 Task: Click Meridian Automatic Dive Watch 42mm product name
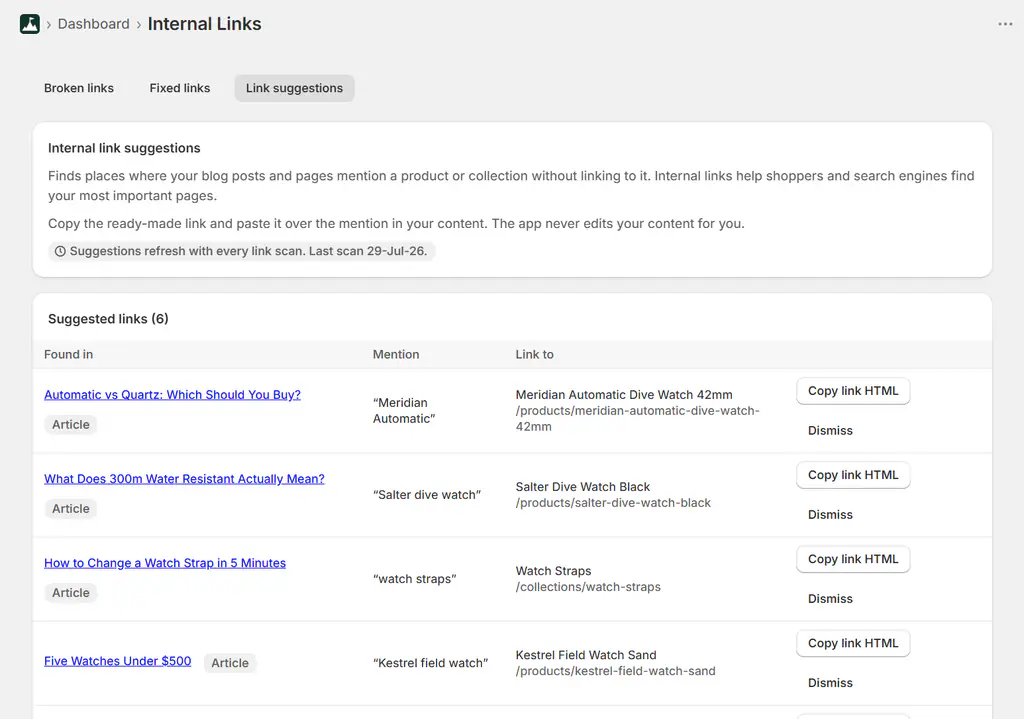click(624, 395)
